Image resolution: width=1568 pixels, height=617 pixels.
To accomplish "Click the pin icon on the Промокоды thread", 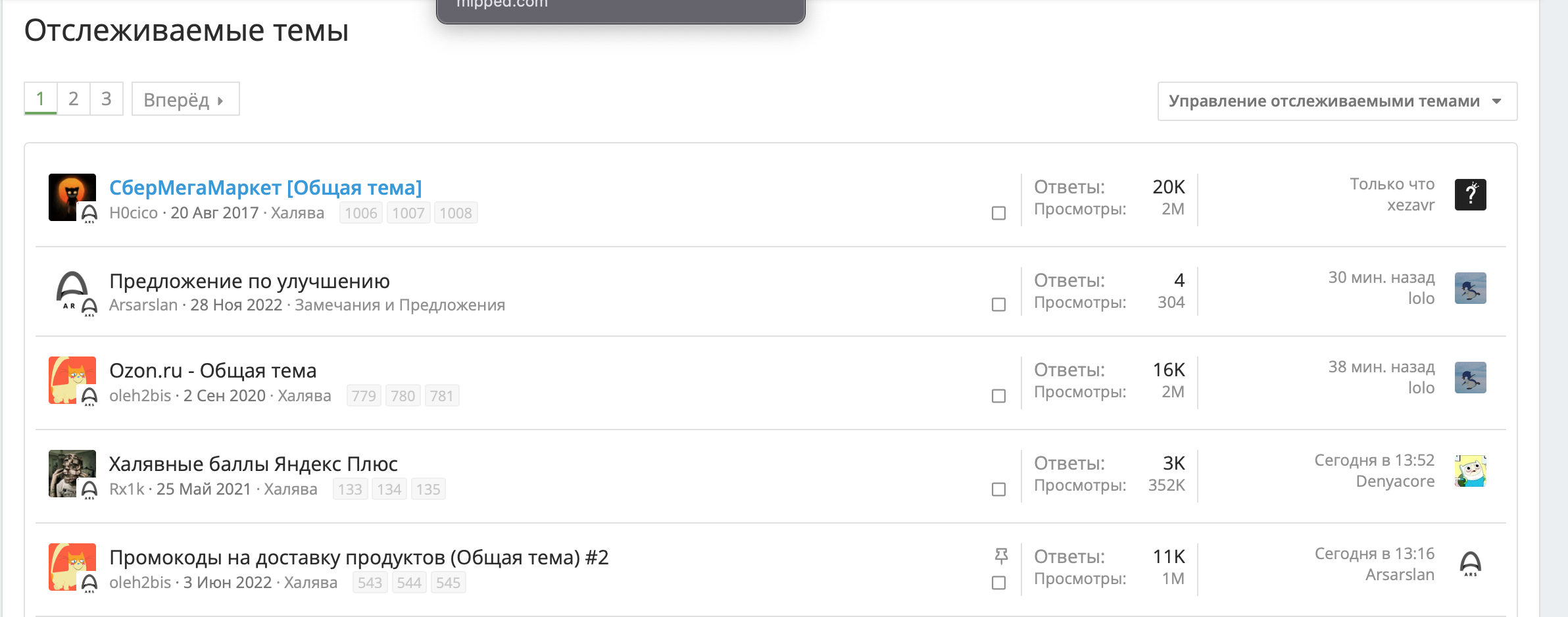I will pyautogui.click(x=1001, y=556).
